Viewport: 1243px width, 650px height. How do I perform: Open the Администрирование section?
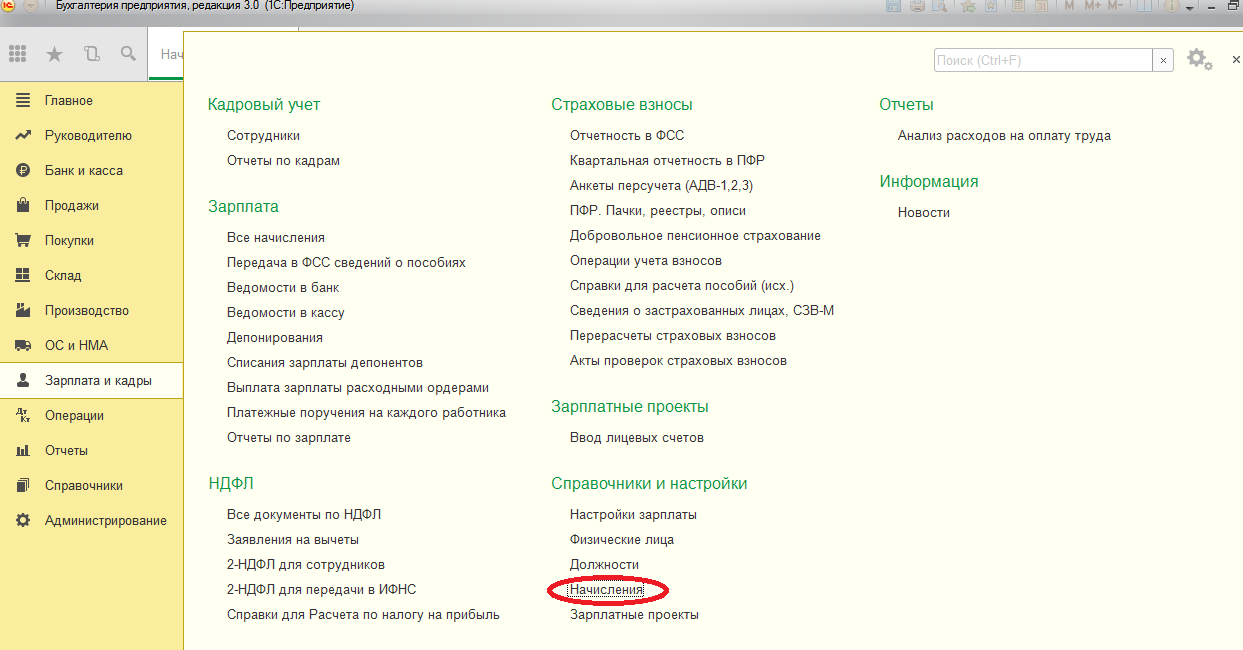click(92, 521)
